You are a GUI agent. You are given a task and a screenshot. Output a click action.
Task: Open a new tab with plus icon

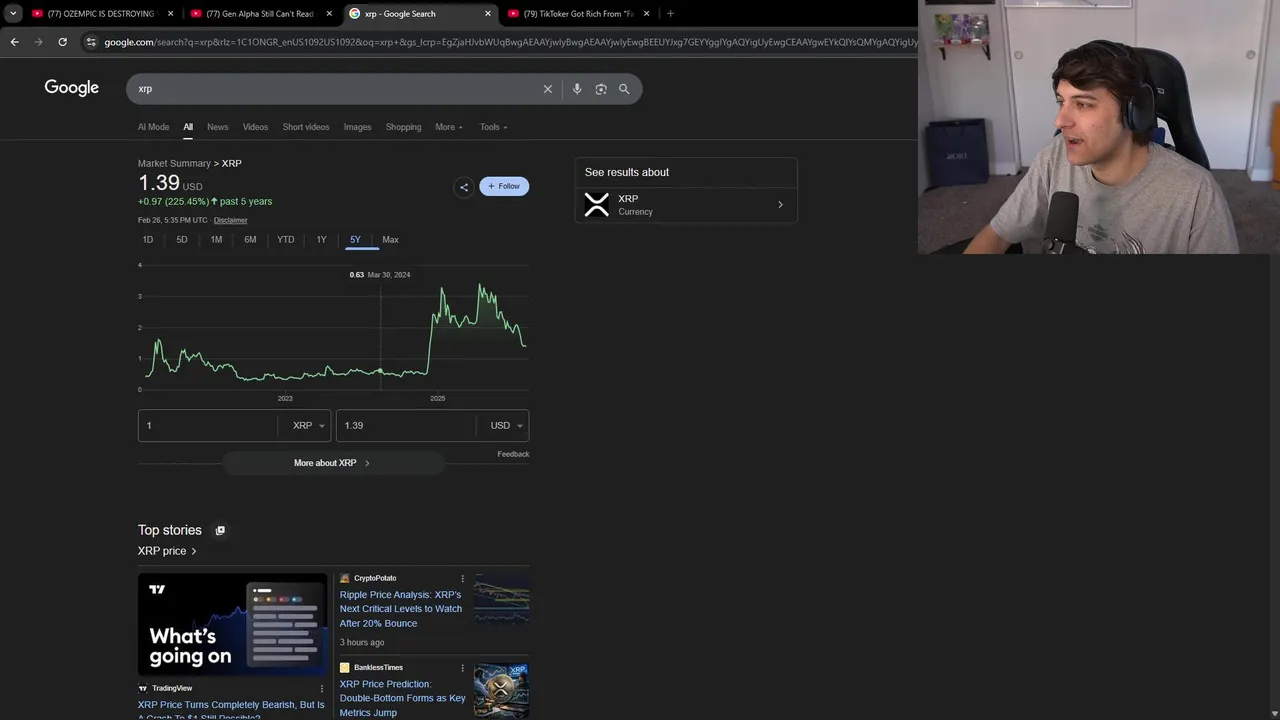[670, 14]
